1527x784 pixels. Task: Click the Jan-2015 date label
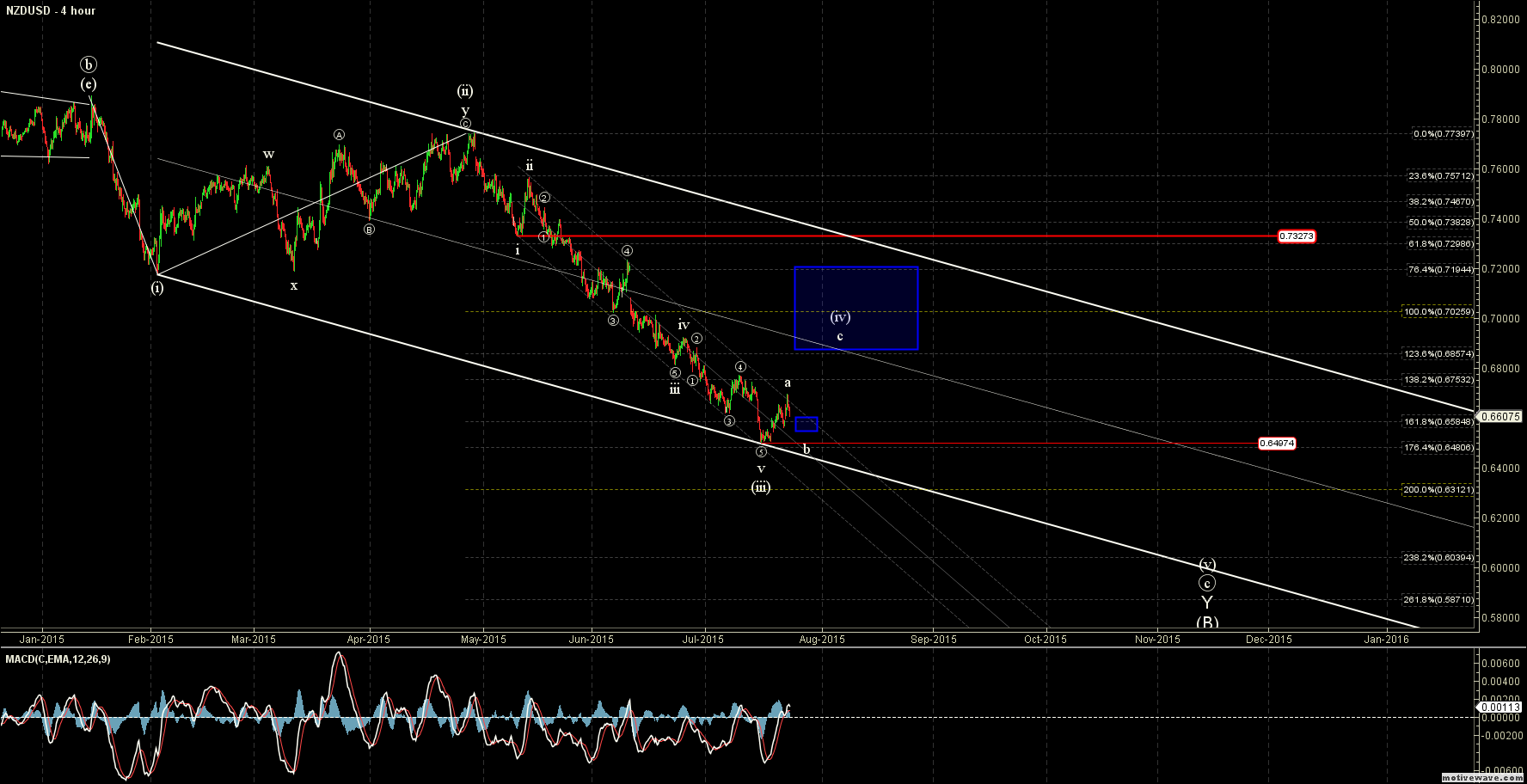coord(42,639)
